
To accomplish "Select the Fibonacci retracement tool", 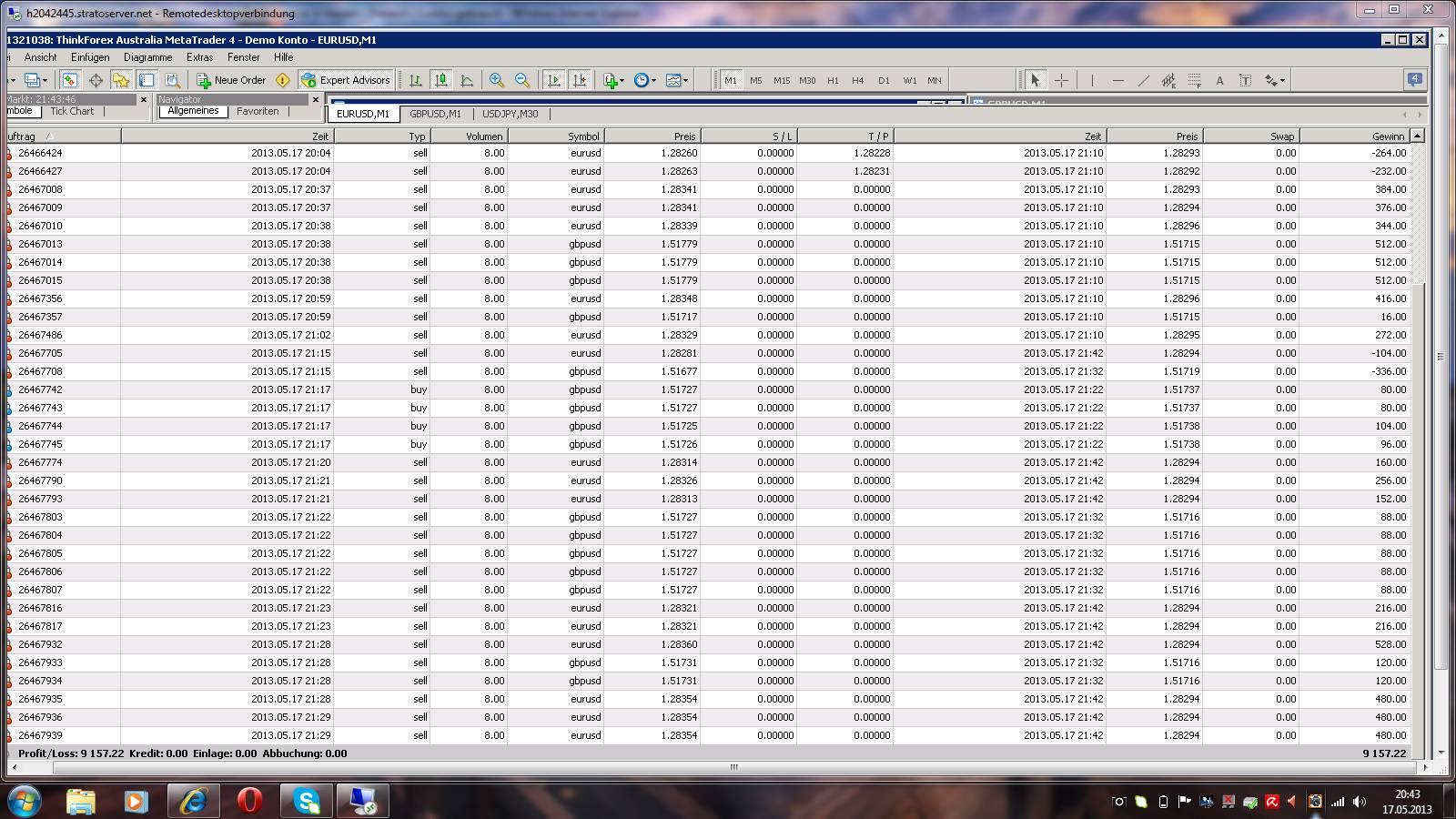I will tap(1194, 80).
